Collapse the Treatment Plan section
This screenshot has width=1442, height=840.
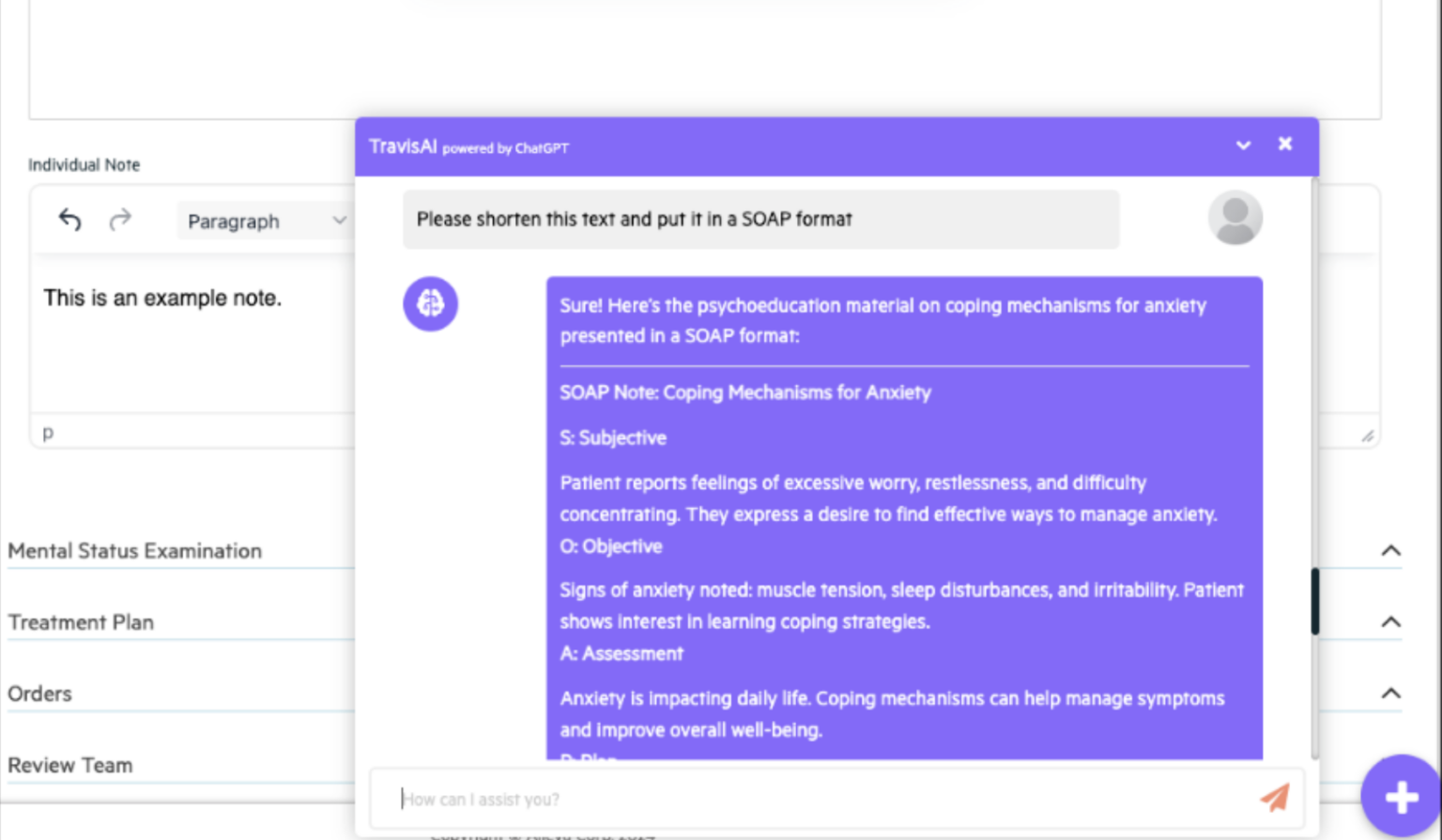(1390, 621)
